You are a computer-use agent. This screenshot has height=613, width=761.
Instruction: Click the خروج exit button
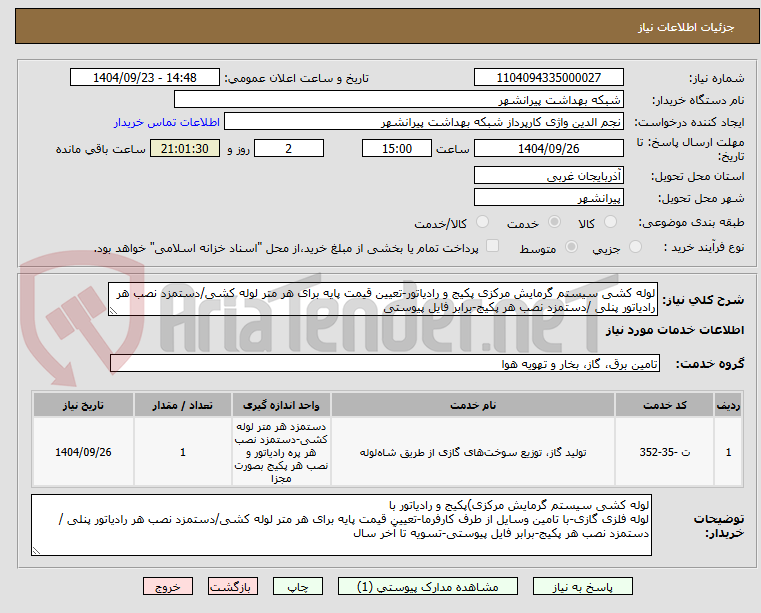(x=167, y=586)
